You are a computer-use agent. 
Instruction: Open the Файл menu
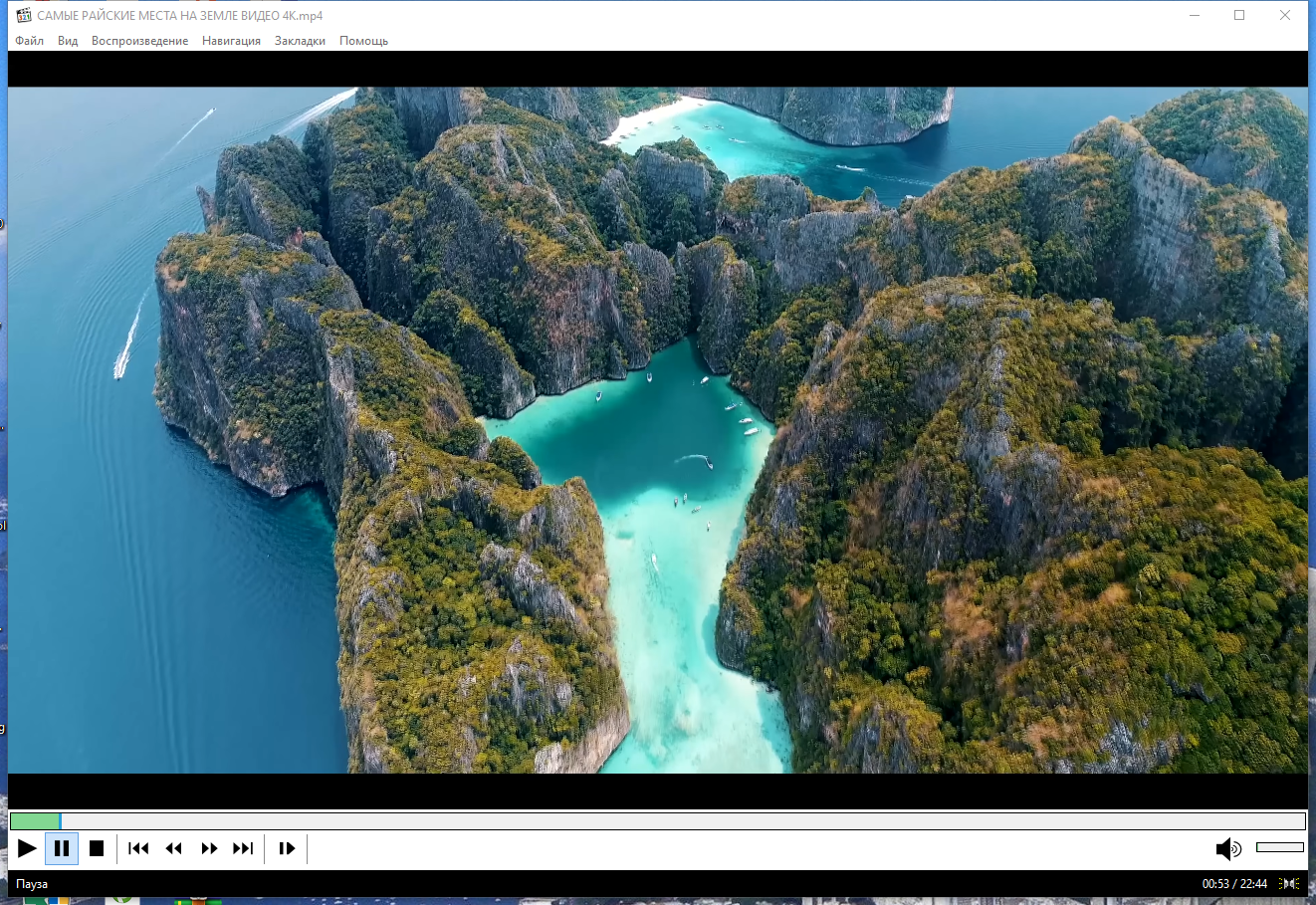click(x=29, y=41)
